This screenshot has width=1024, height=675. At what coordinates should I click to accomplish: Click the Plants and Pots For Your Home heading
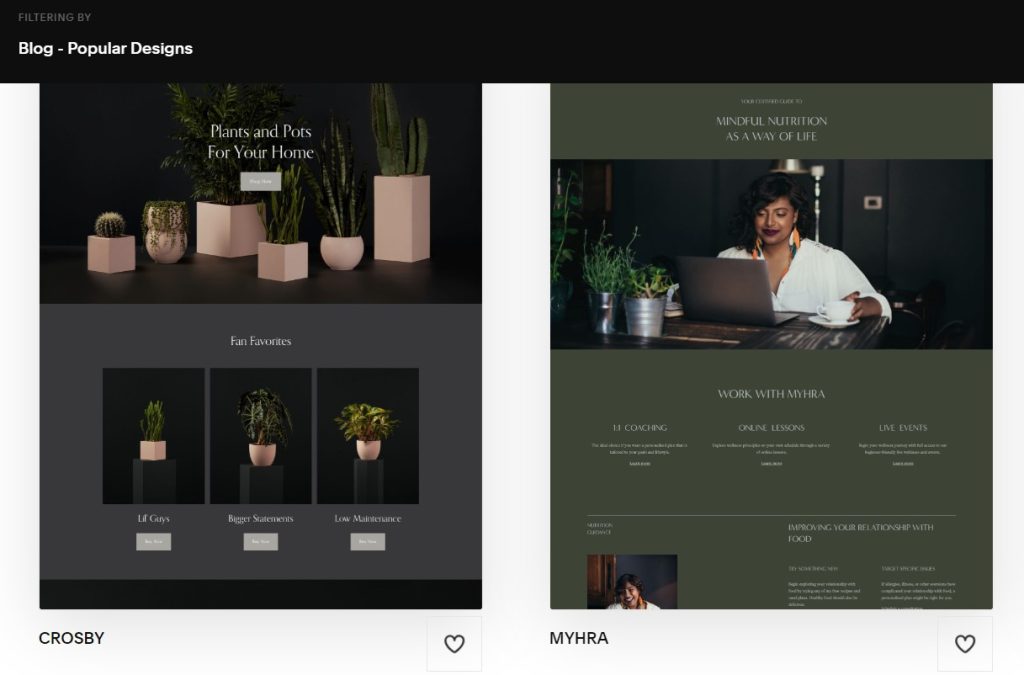(x=260, y=142)
